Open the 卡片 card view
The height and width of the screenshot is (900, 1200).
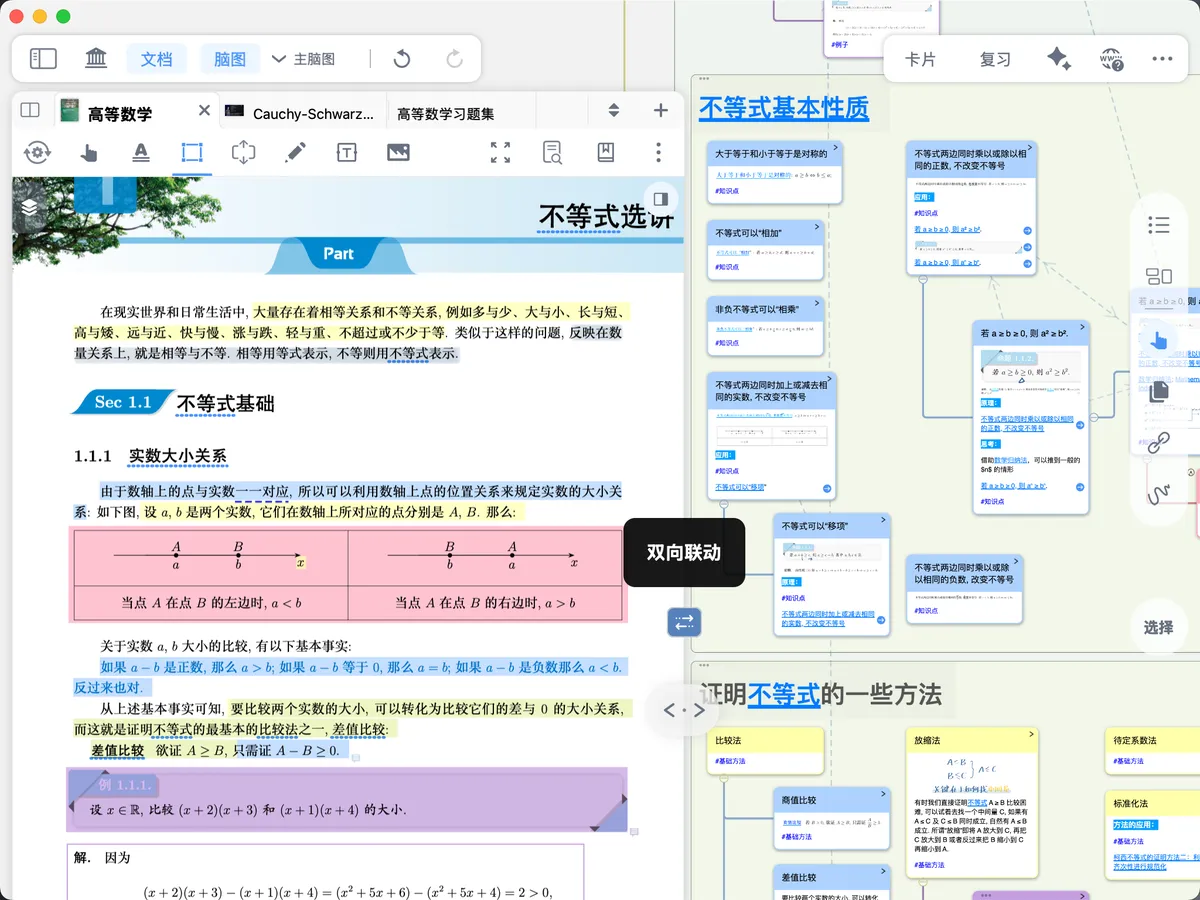coord(920,59)
